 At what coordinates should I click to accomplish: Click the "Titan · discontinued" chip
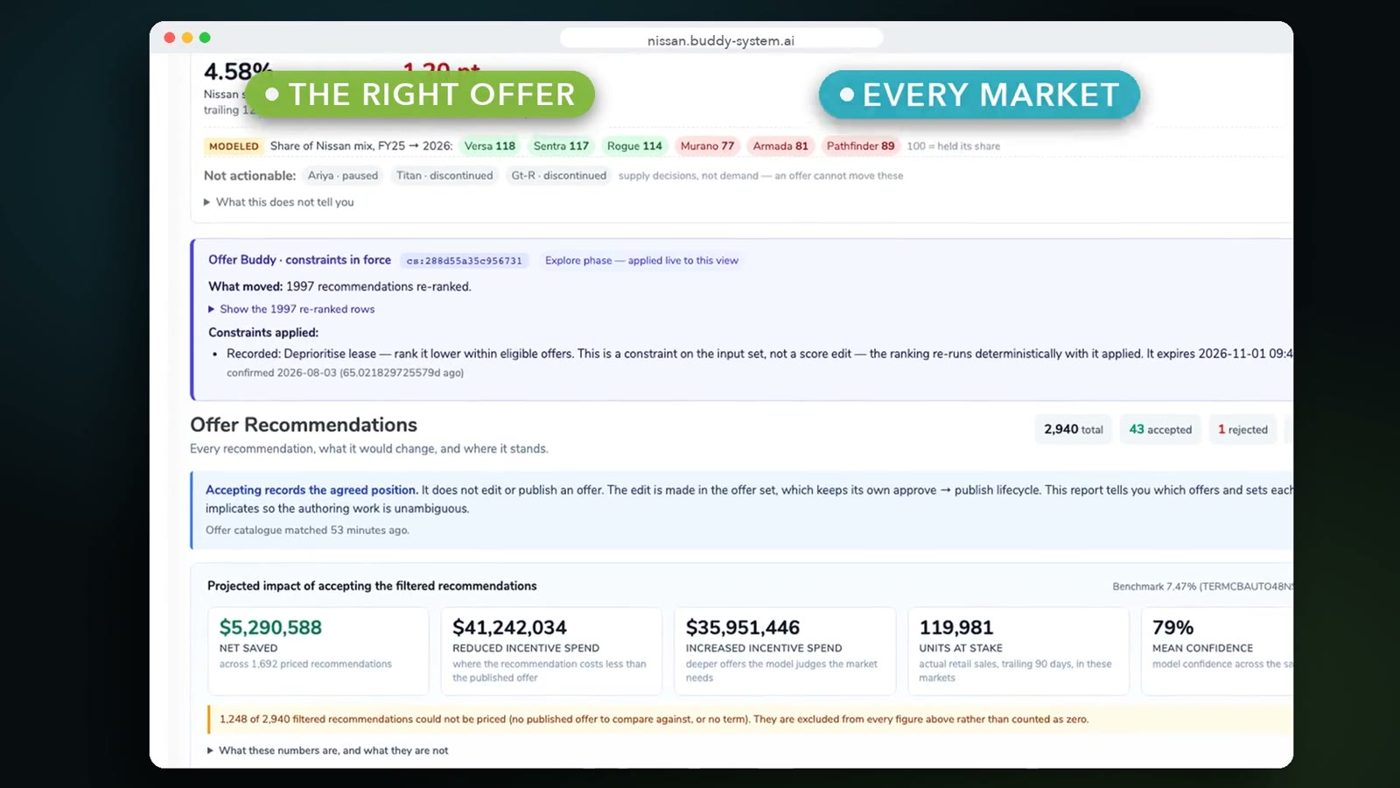tap(444, 175)
